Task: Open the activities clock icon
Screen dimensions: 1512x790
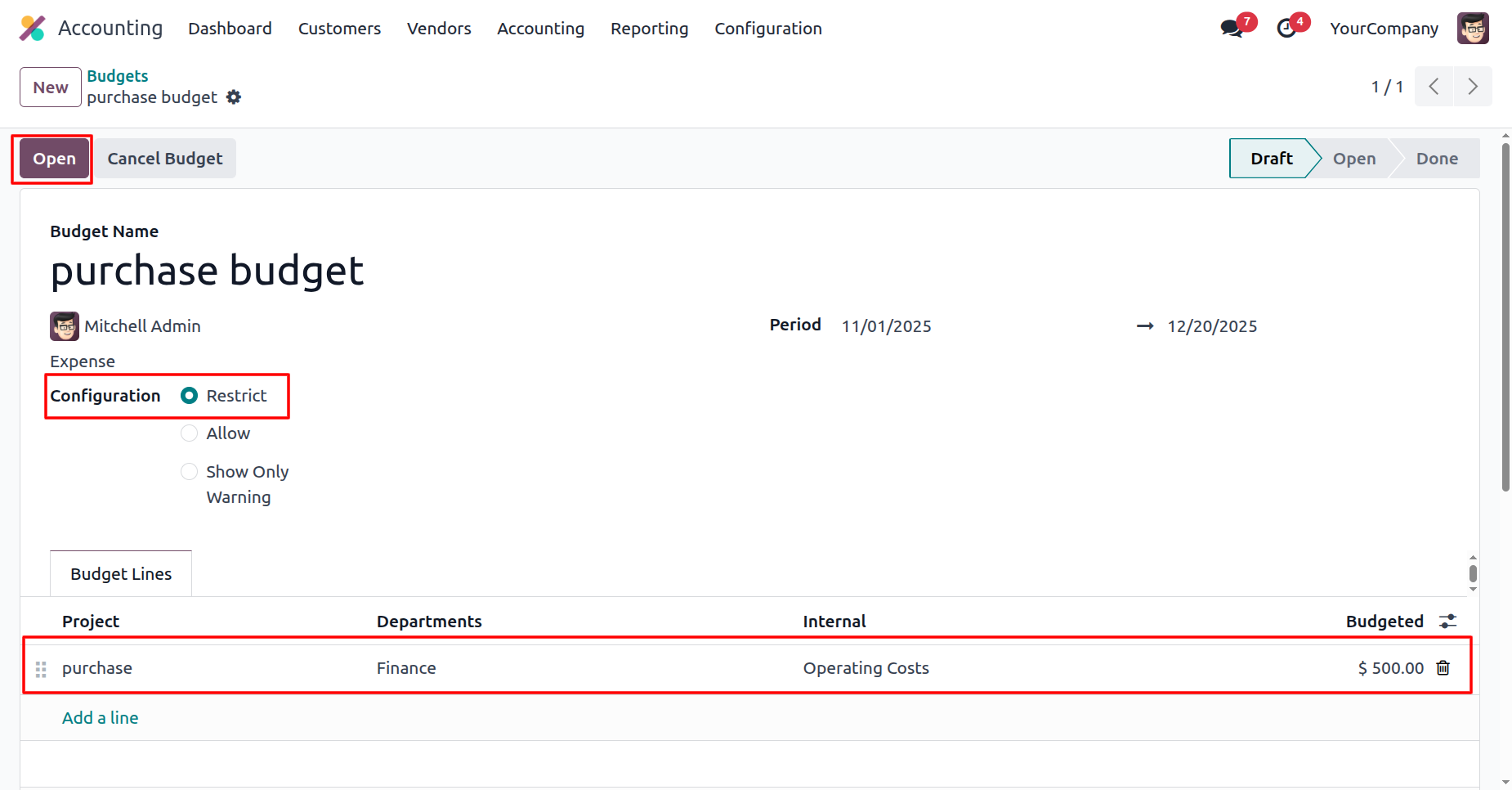Action: coord(1286,29)
